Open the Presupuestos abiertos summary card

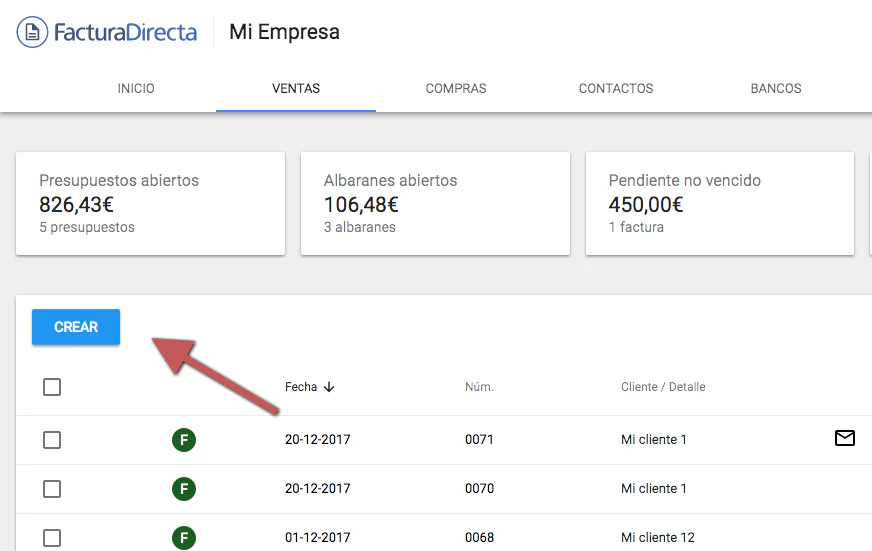150,203
